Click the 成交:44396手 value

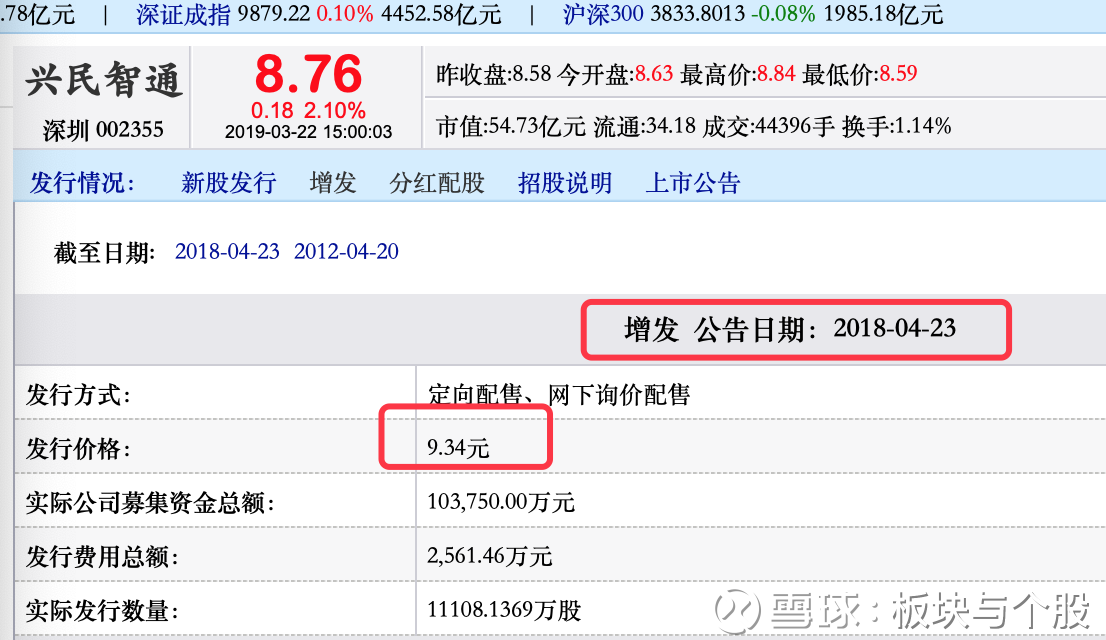pos(769,126)
